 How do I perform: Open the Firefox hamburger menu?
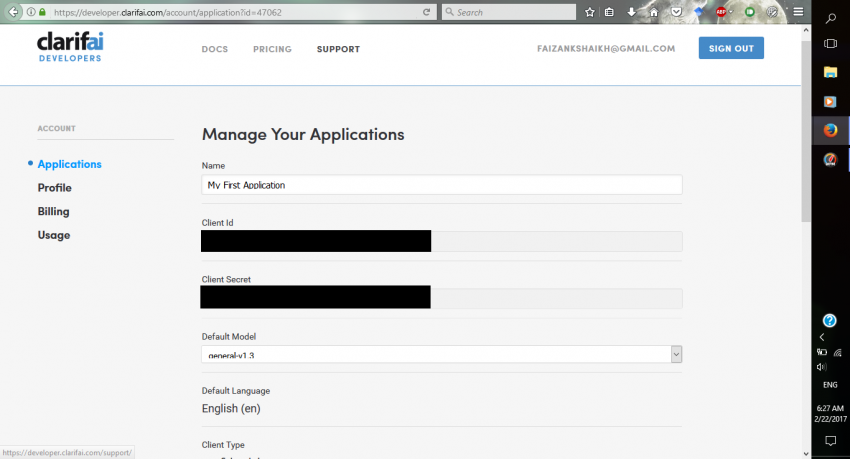coord(797,12)
